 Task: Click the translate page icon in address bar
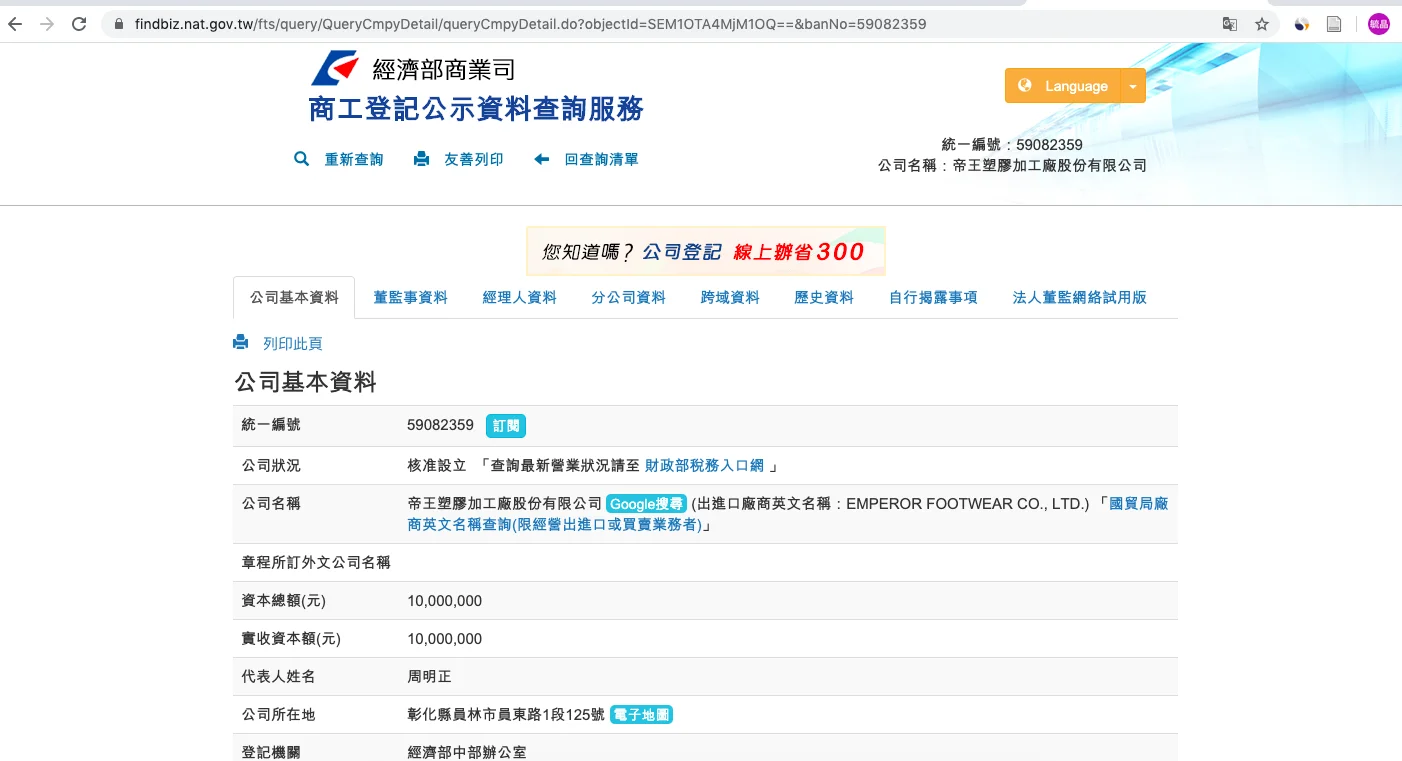tap(1230, 24)
